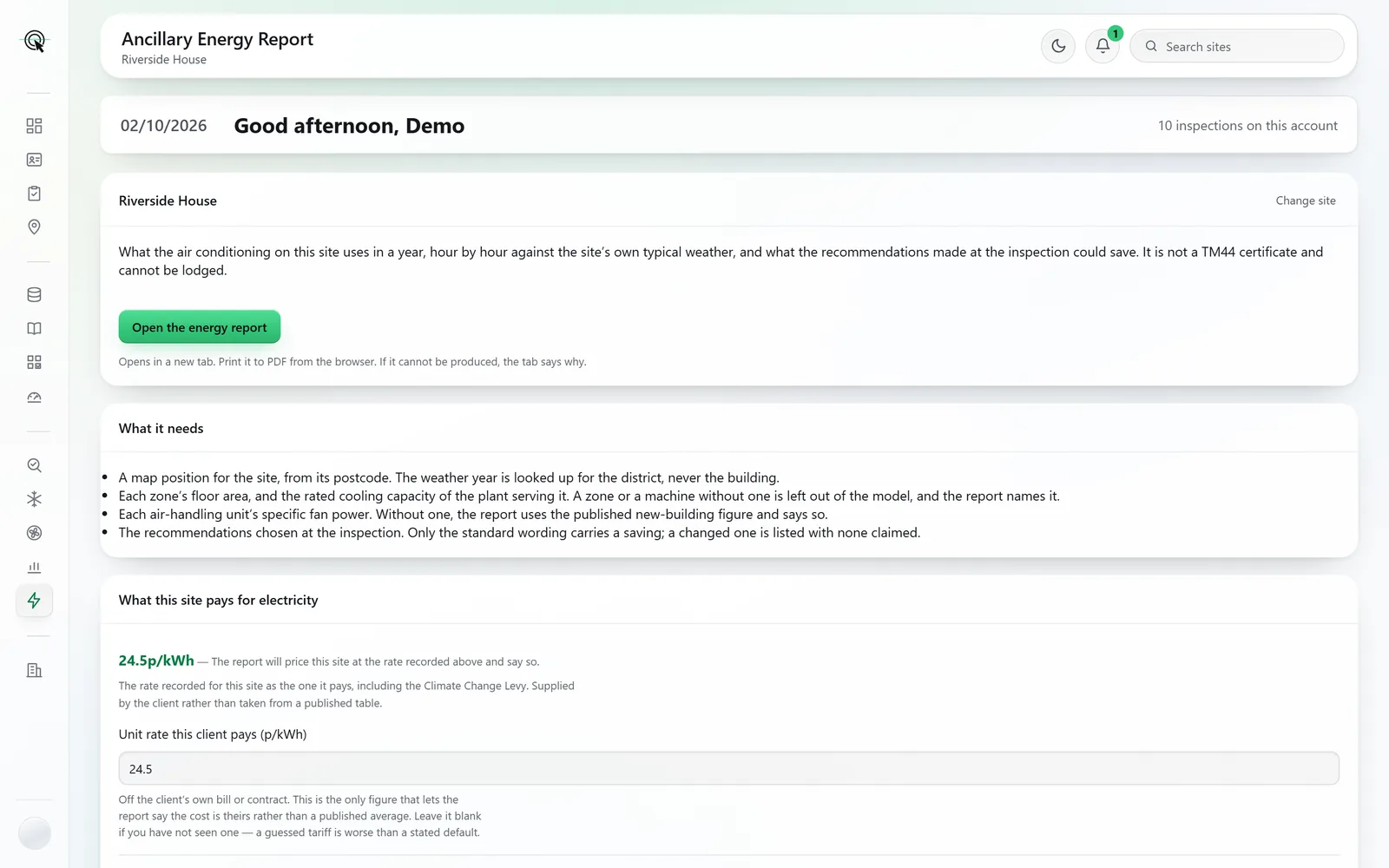Click Open the energy report button
The height and width of the screenshot is (868, 1389).
[200, 327]
